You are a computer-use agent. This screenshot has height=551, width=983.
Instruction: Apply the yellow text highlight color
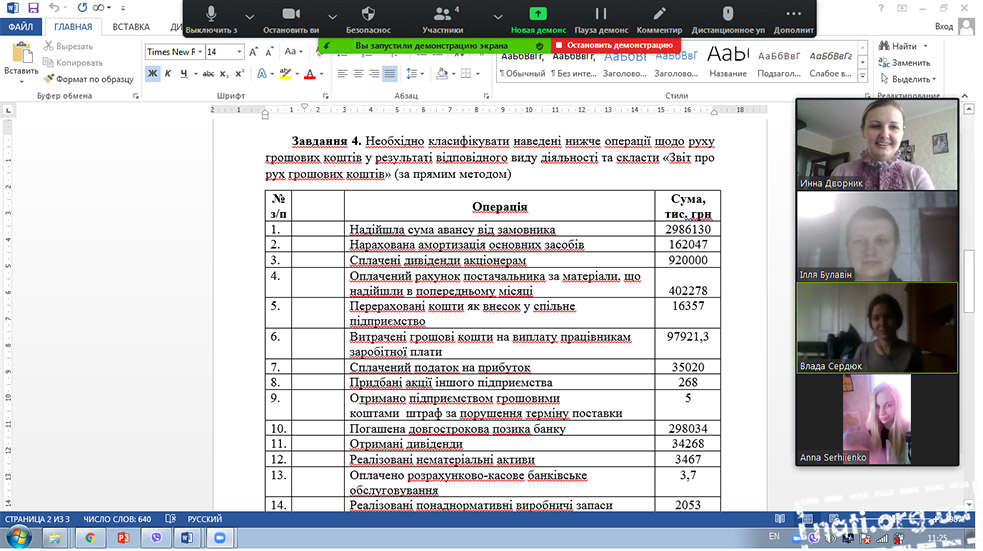tap(285, 74)
